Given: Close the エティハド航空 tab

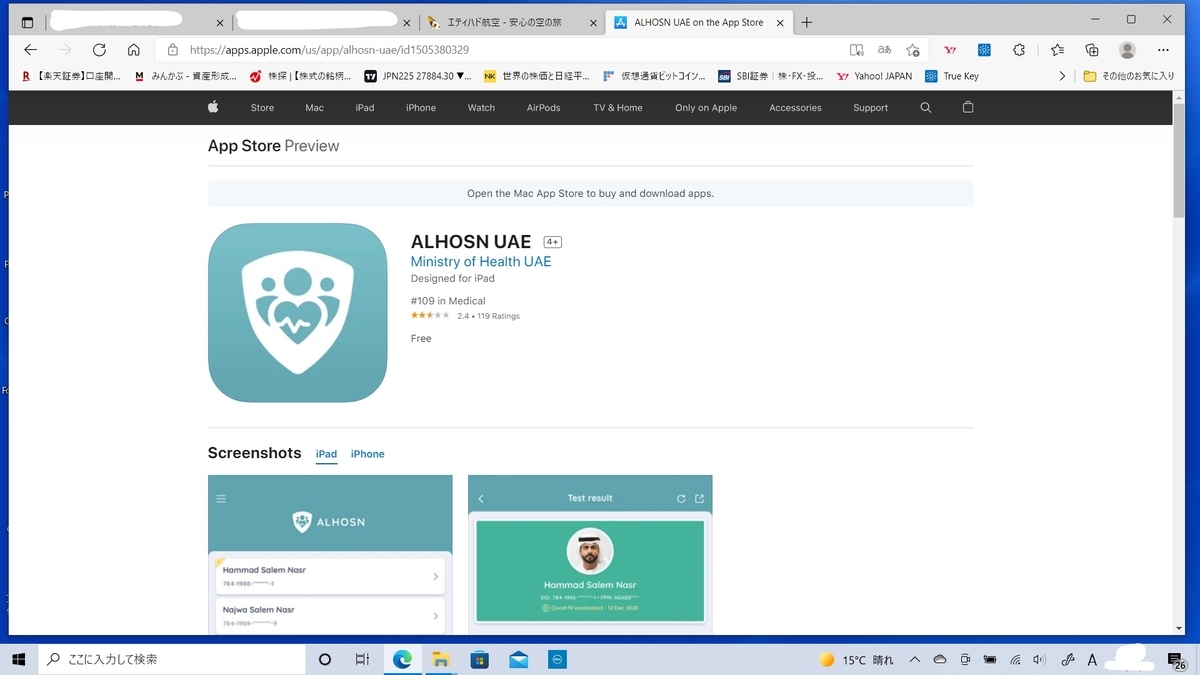Looking at the screenshot, I should click(x=594, y=22).
